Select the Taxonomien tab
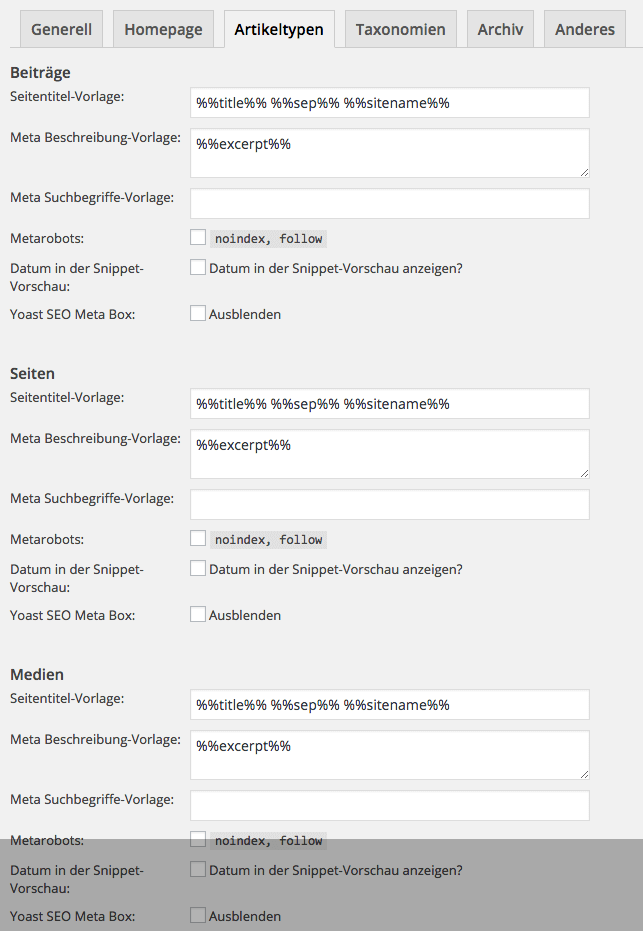Viewport: 643px width, 931px height. [400, 29]
